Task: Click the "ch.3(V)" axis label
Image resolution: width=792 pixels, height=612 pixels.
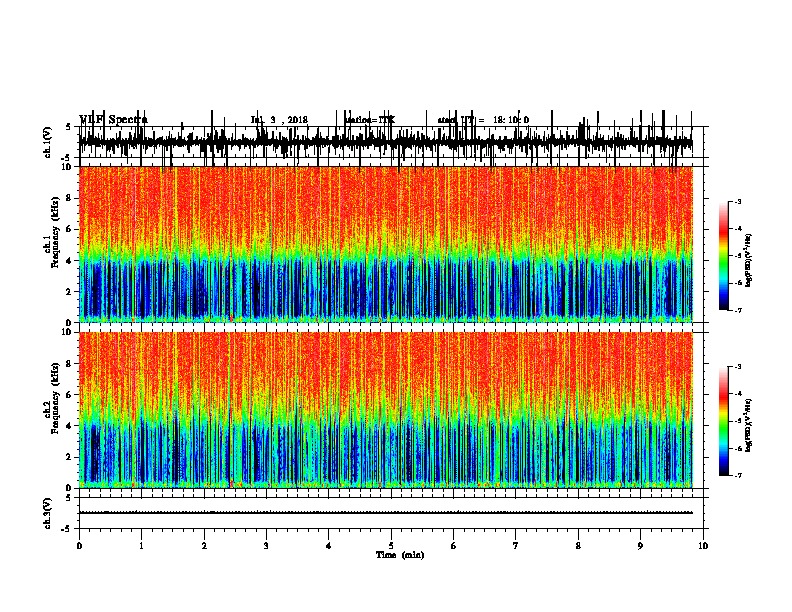Action: [48, 513]
